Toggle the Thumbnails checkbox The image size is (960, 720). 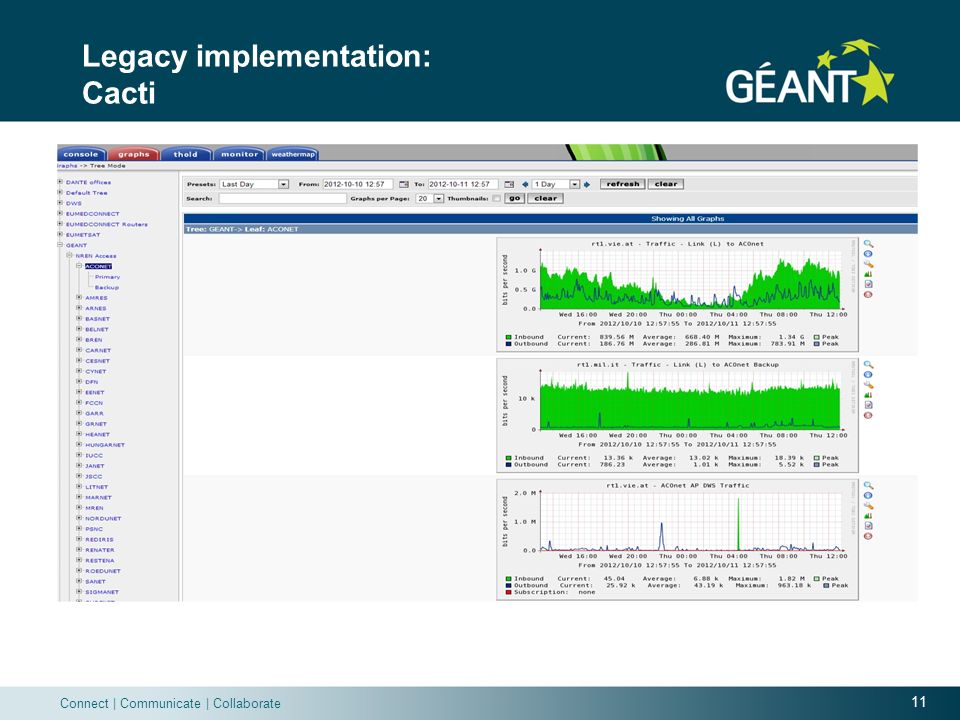[496, 198]
